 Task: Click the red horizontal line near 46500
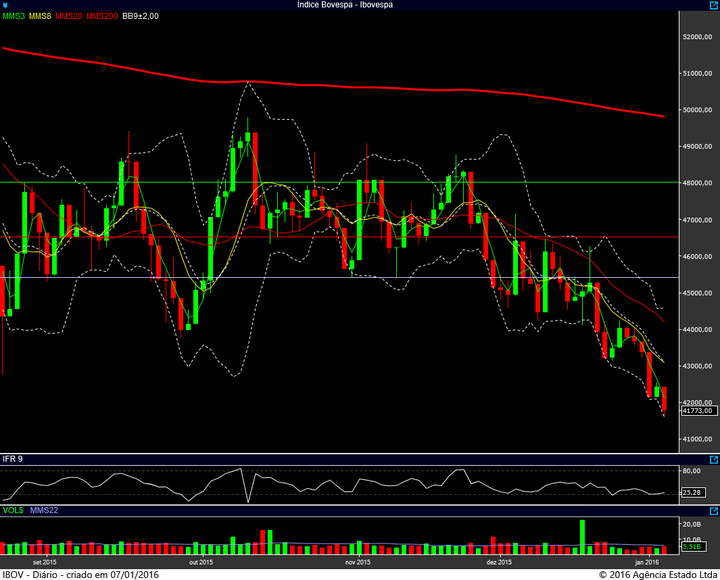[x=339, y=237]
